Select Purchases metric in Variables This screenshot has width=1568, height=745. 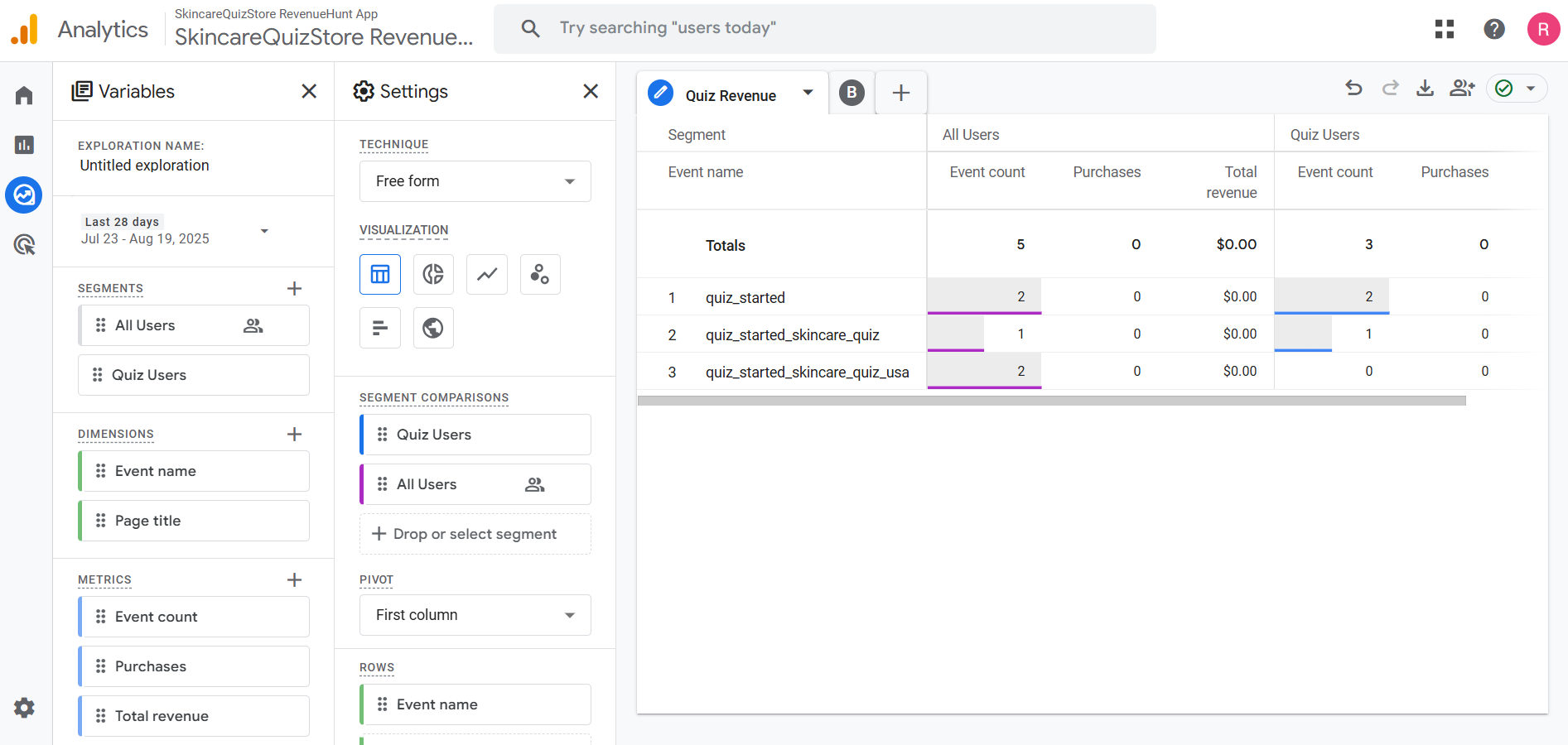coord(194,666)
